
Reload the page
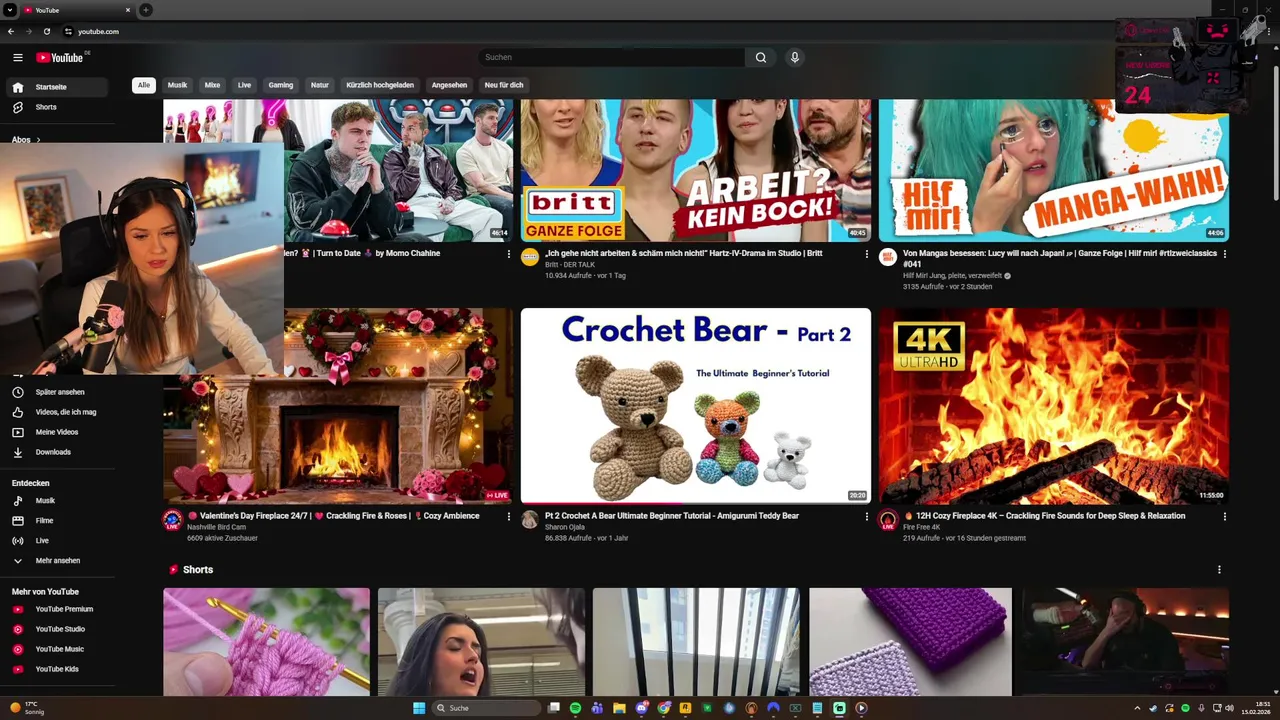coord(46,31)
